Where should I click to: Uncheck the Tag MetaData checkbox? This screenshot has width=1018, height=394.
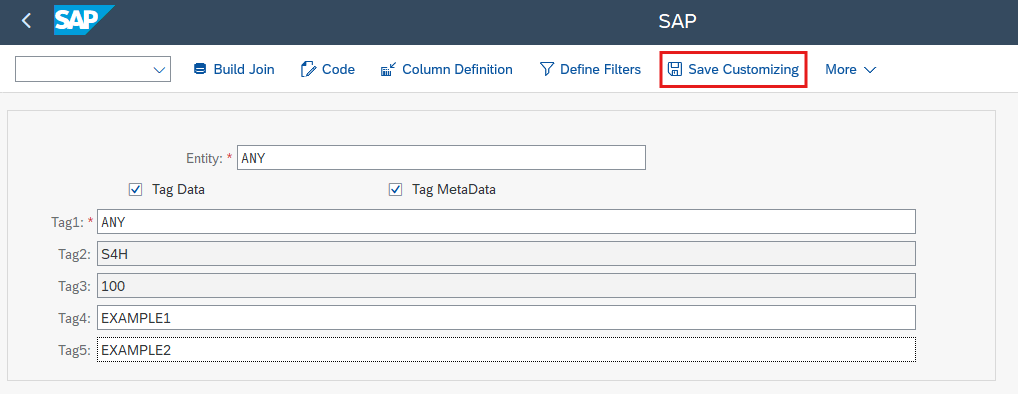click(x=395, y=190)
